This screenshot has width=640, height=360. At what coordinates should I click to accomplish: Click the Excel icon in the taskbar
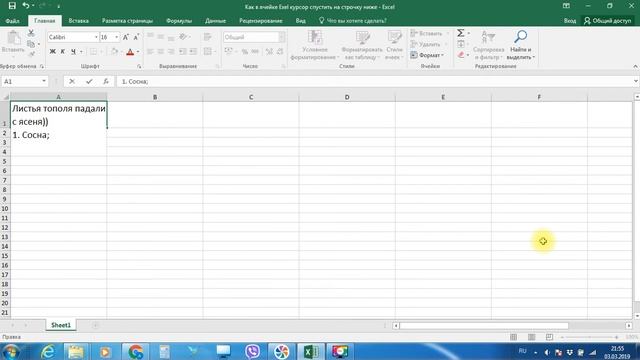311,351
